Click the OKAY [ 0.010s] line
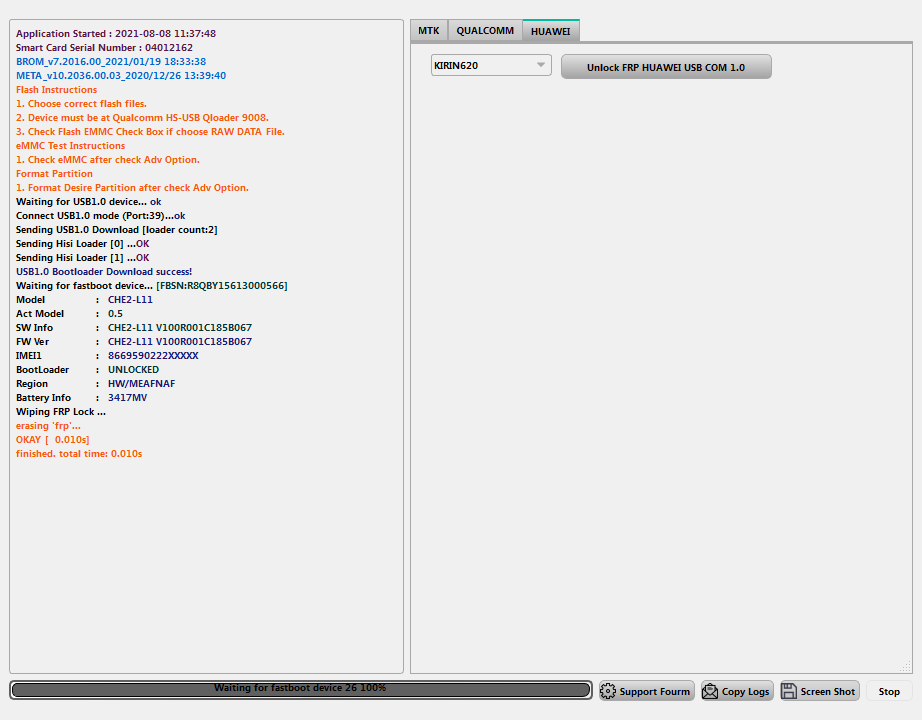This screenshot has width=922, height=720. pos(52,440)
